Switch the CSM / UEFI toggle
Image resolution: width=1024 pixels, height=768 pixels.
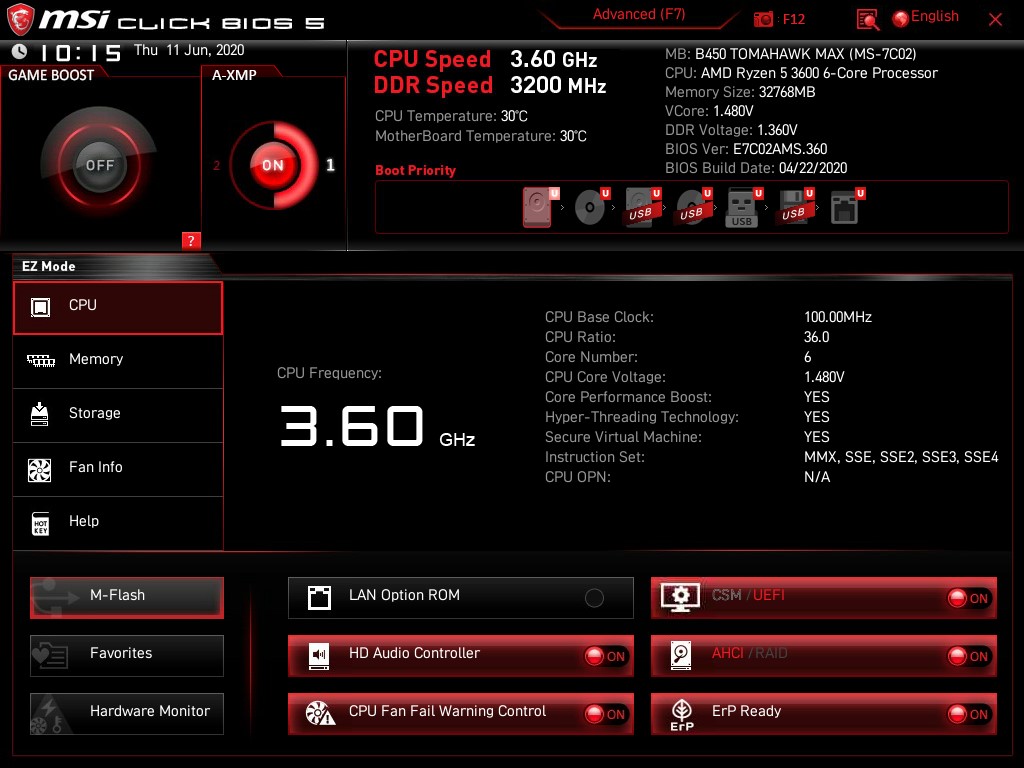[969, 598]
